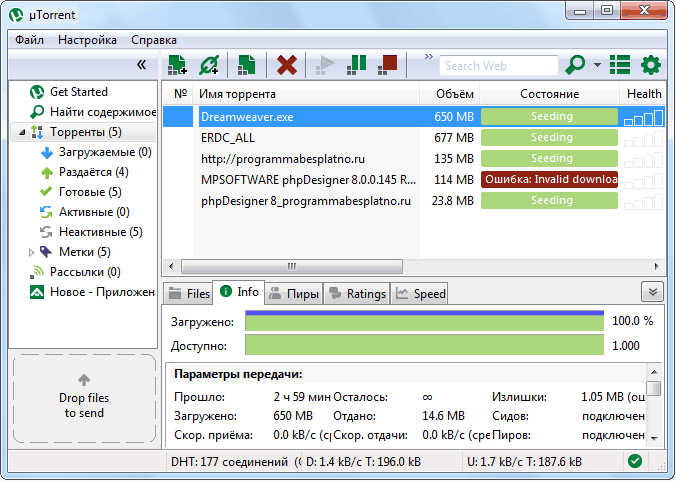Click in the Search Web field
The width and height of the screenshot is (676, 481).
(x=497, y=66)
